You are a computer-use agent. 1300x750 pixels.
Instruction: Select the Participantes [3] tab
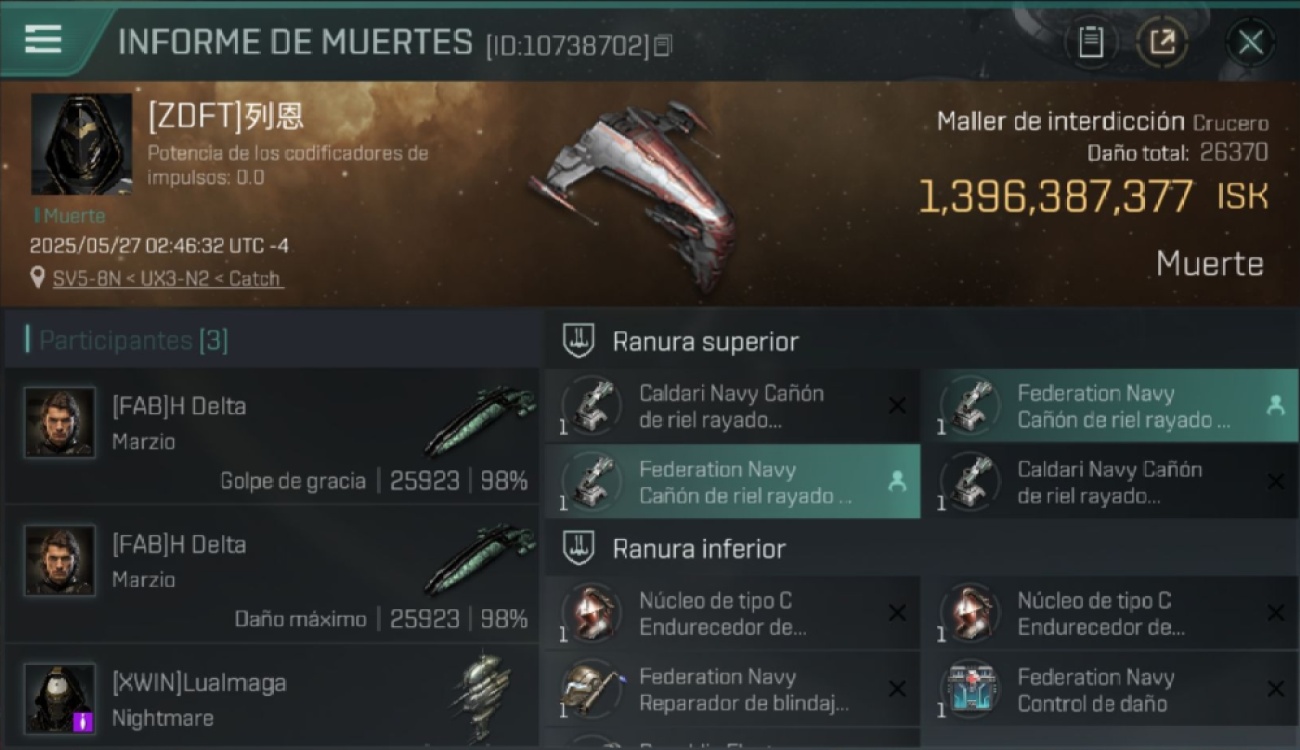[132, 340]
